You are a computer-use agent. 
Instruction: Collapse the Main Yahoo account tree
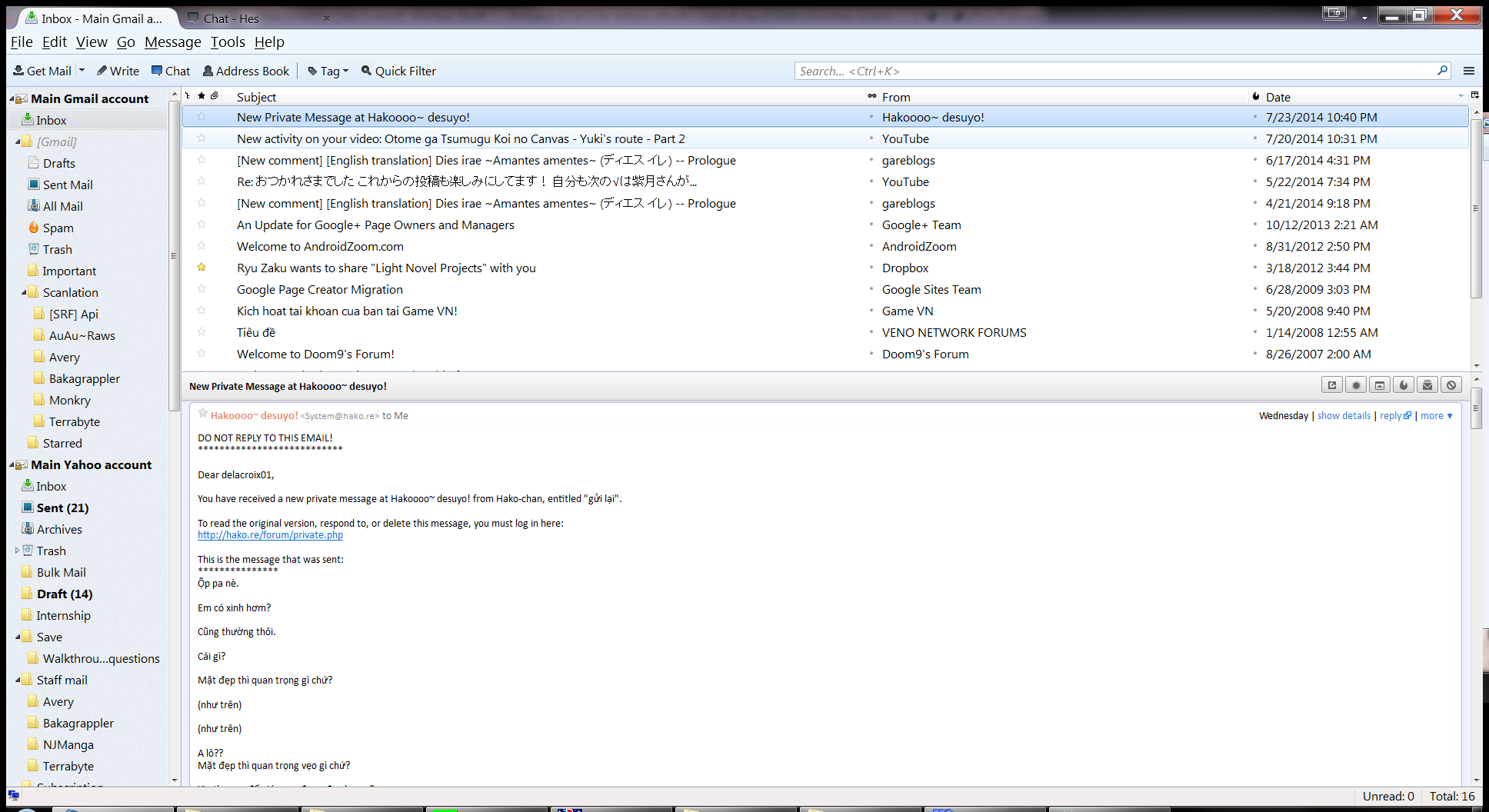pyautogui.click(x=12, y=465)
